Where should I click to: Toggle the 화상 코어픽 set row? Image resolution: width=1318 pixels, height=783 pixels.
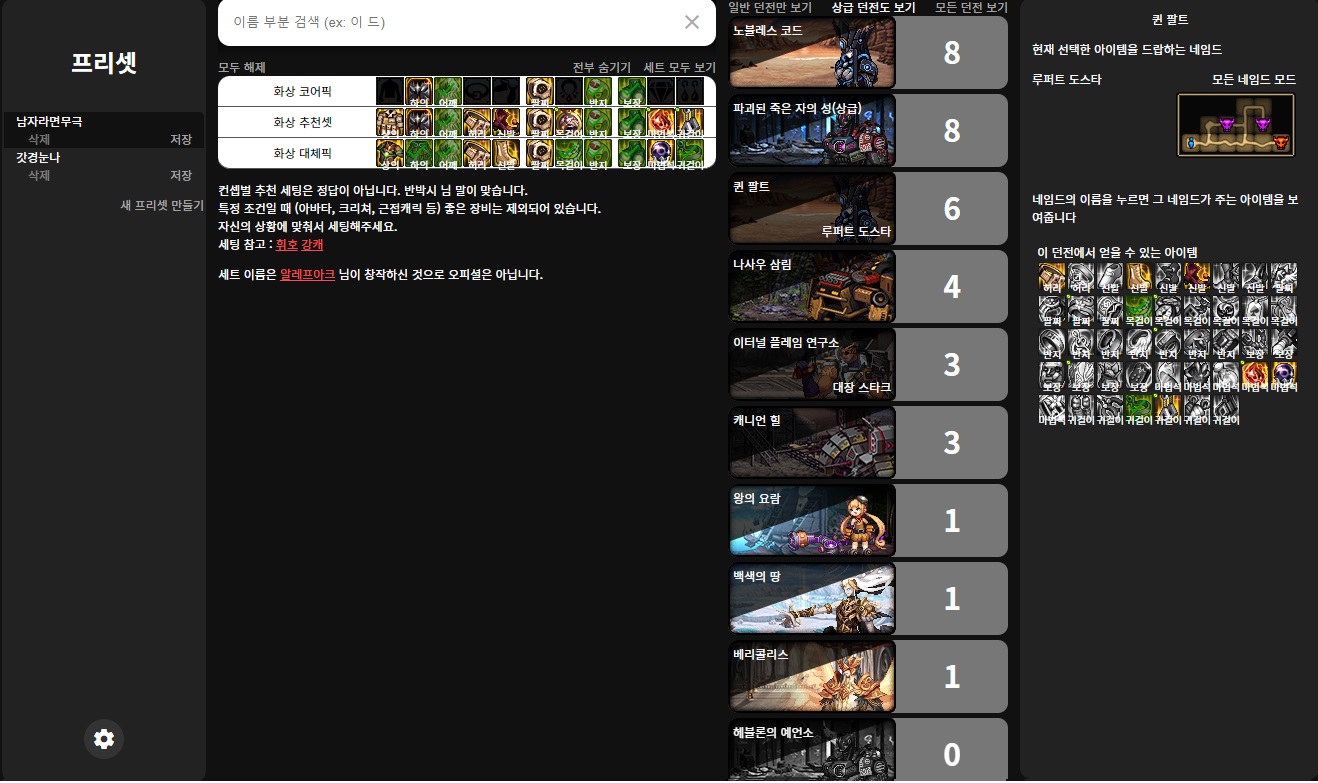(296, 91)
